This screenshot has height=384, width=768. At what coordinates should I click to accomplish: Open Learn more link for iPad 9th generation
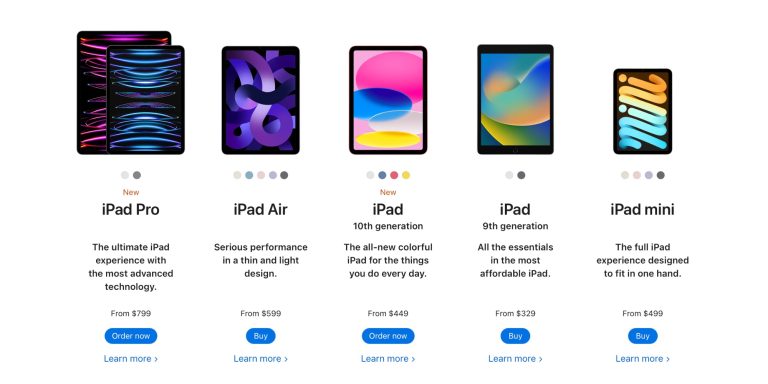[x=515, y=359]
